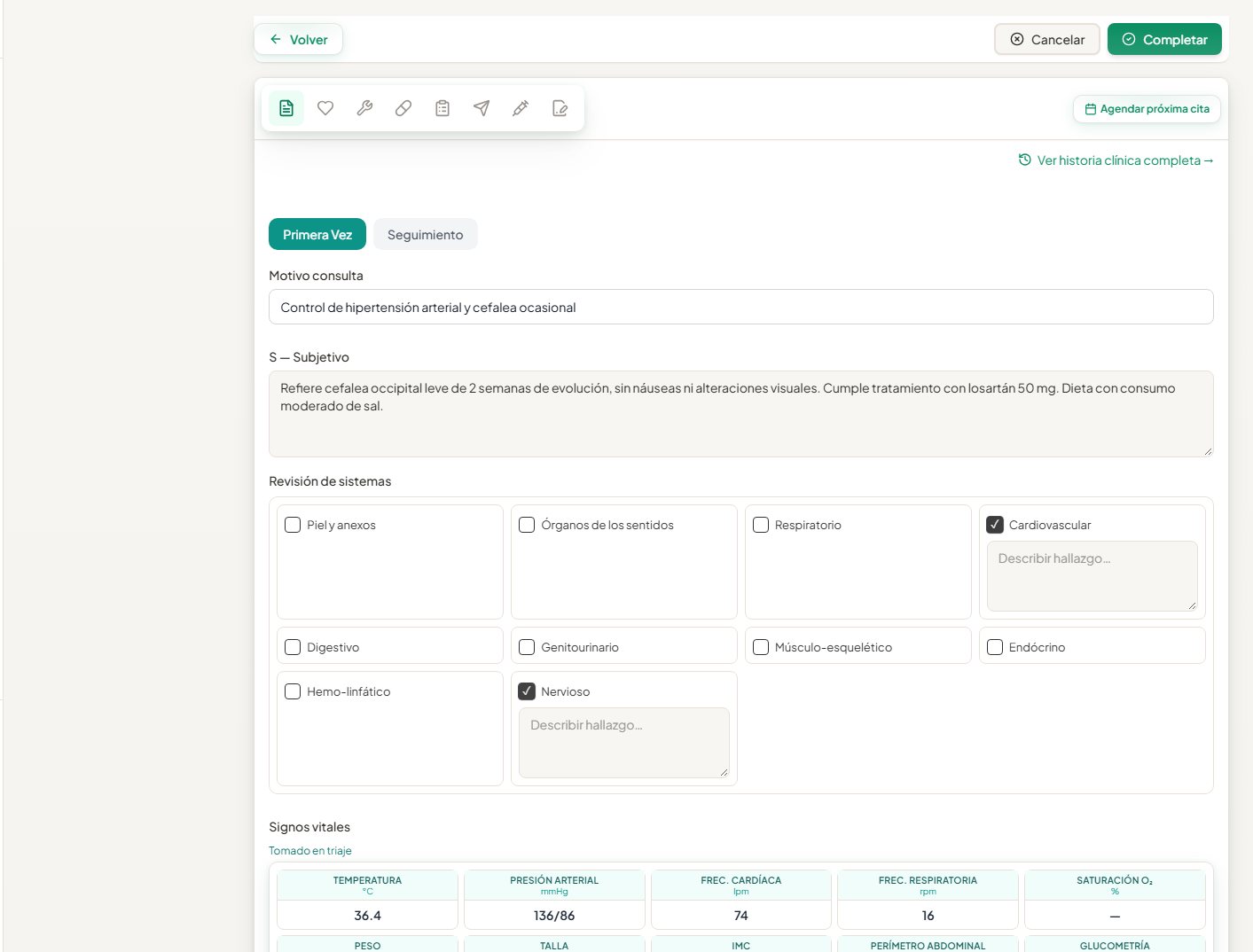
Task: Select the pill medication icon
Action: click(x=403, y=108)
